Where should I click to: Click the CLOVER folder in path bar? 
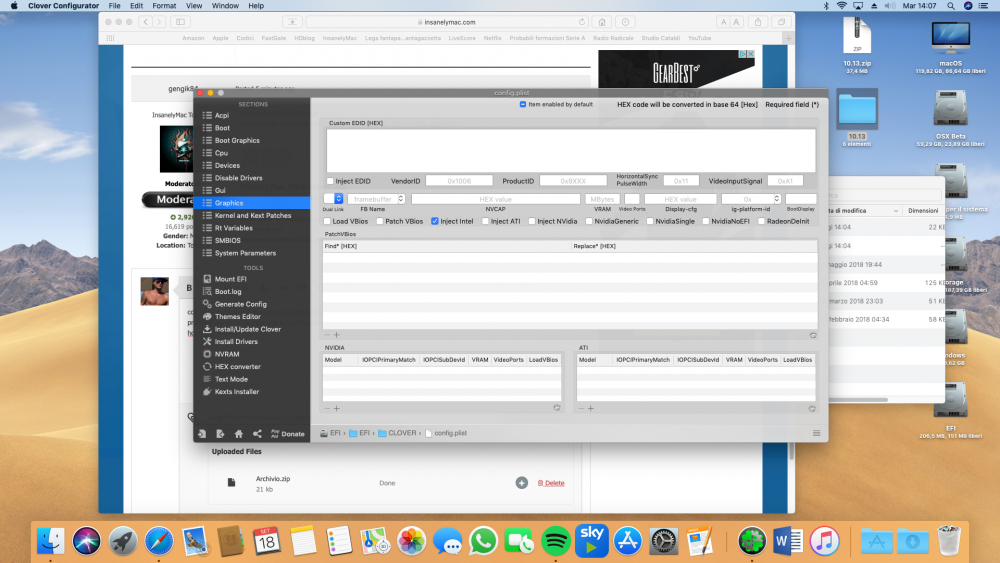click(x=397, y=433)
